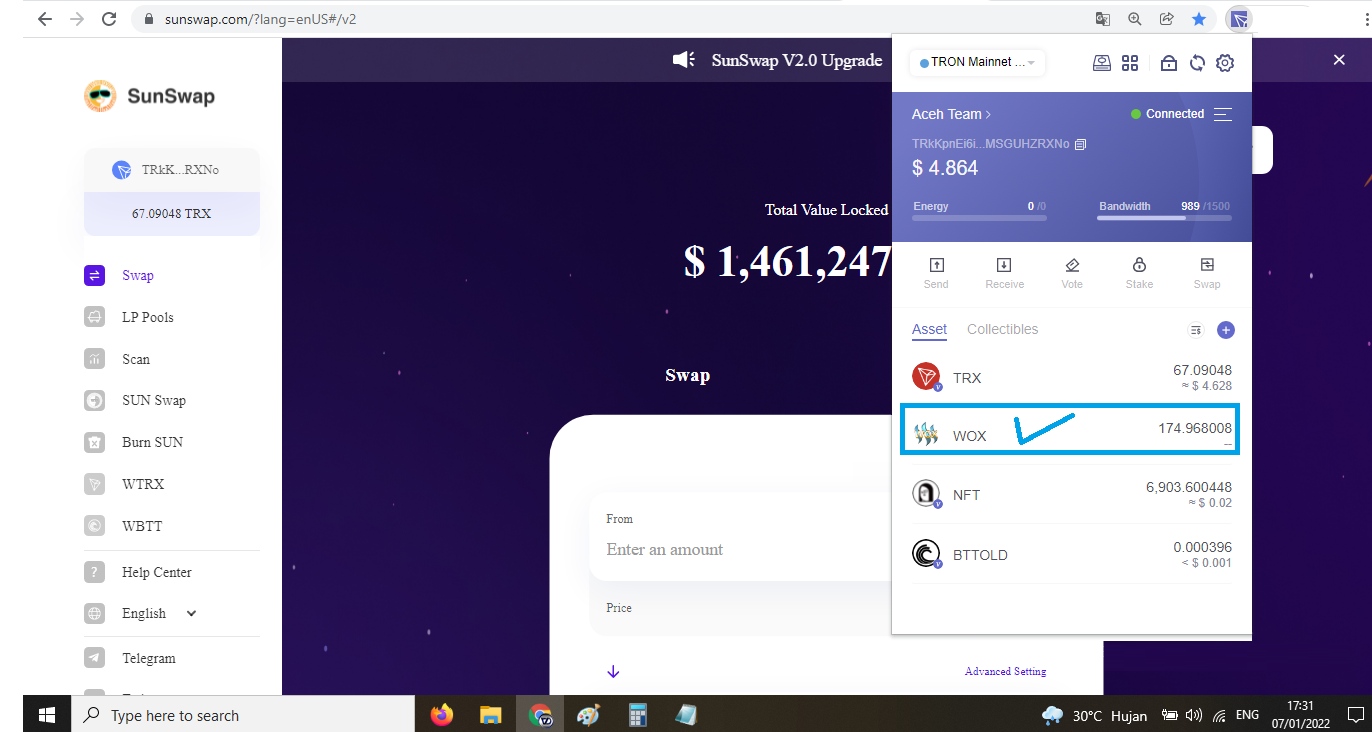Refresh wallet data with the sync icon

point(1197,63)
